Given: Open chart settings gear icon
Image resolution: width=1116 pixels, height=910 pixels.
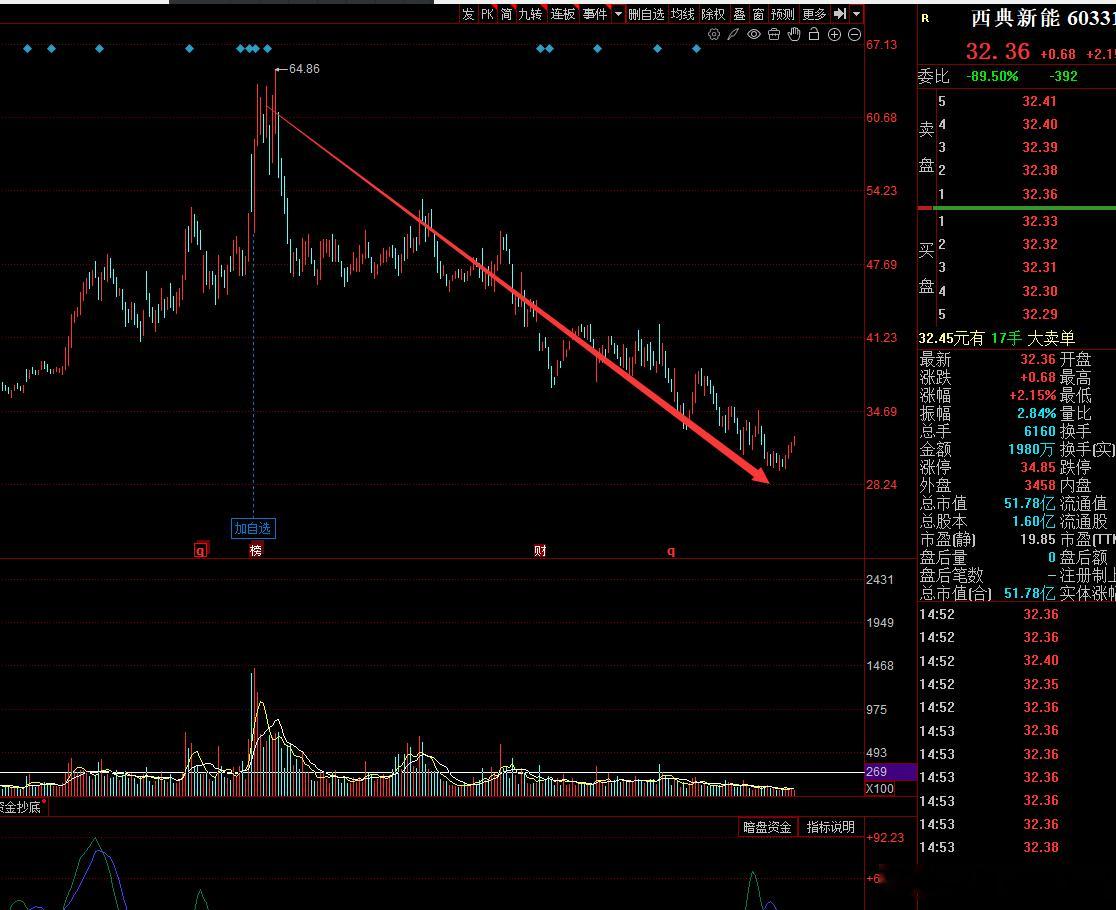Looking at the screenshot, I should (714, 34).
